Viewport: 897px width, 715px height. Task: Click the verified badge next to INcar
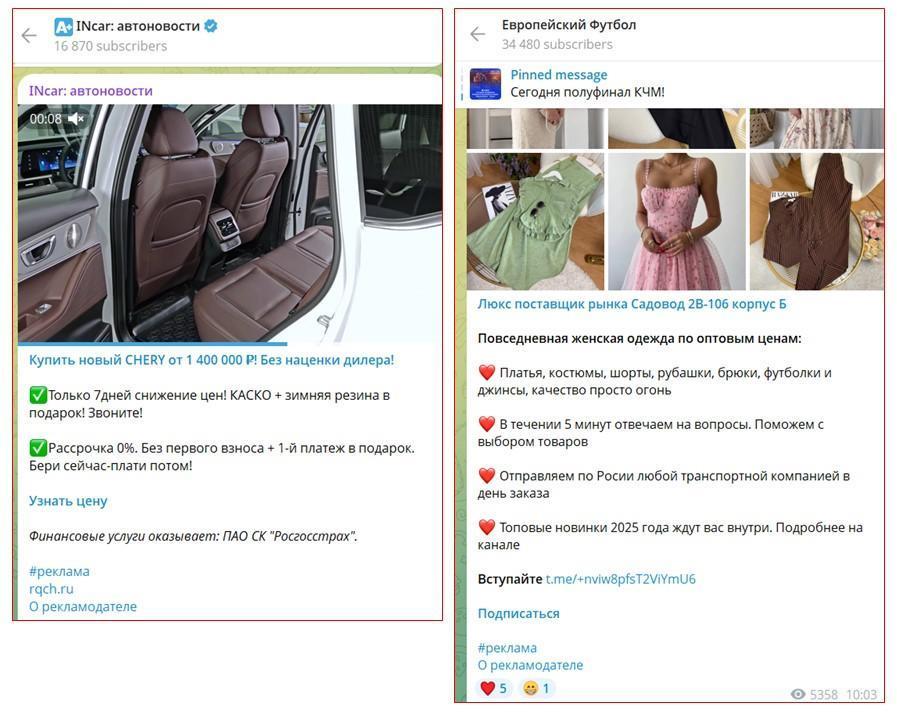[211, 26]
